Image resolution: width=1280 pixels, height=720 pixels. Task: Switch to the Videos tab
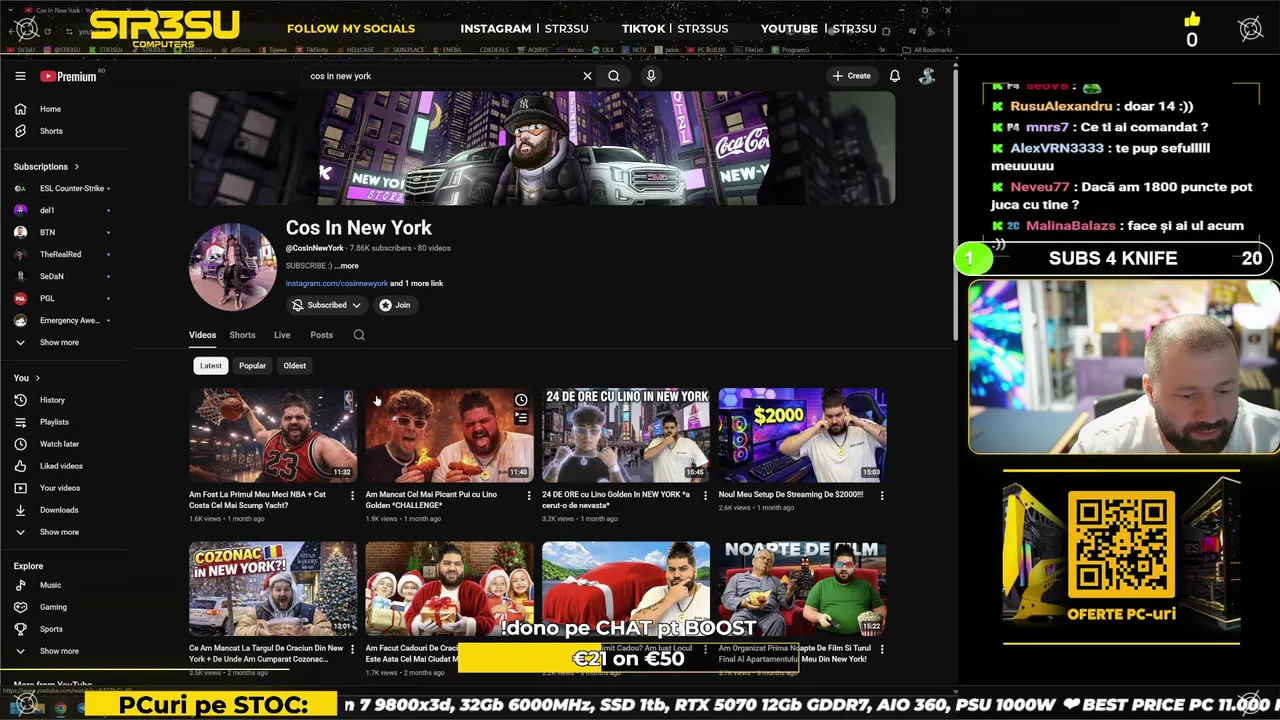tap(202, 335)
